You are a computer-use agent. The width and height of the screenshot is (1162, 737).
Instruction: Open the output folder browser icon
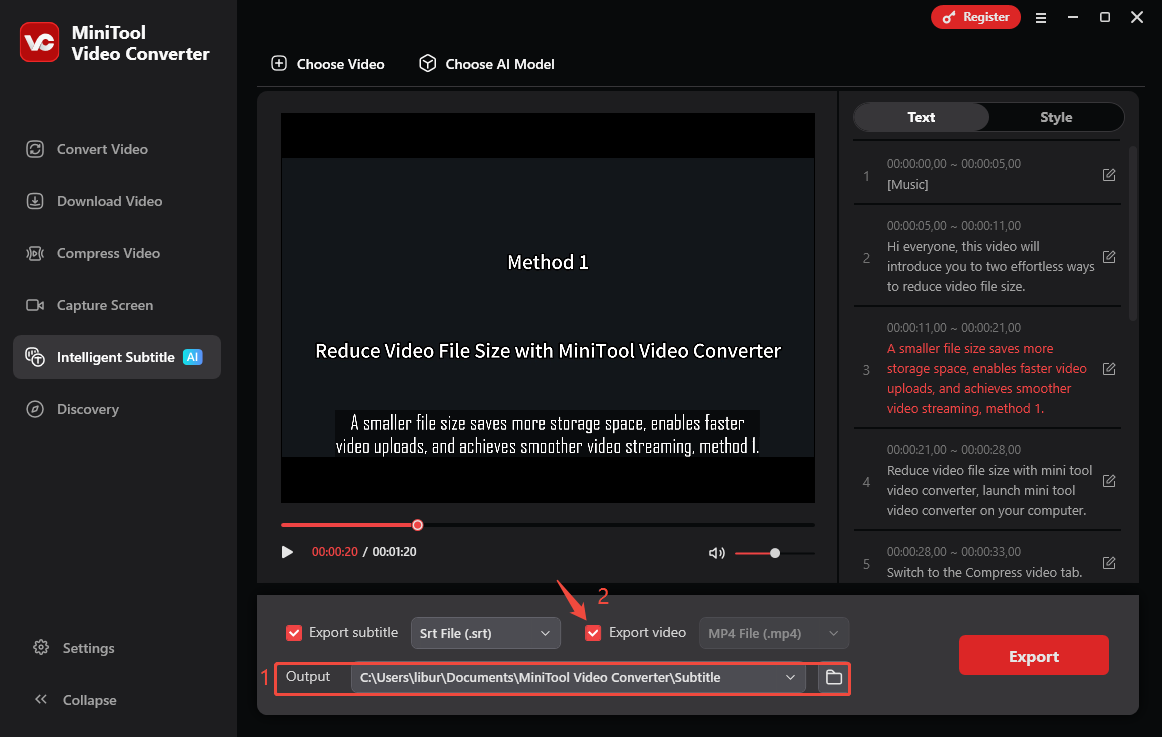pyautogui.click(x=833, y=677)
